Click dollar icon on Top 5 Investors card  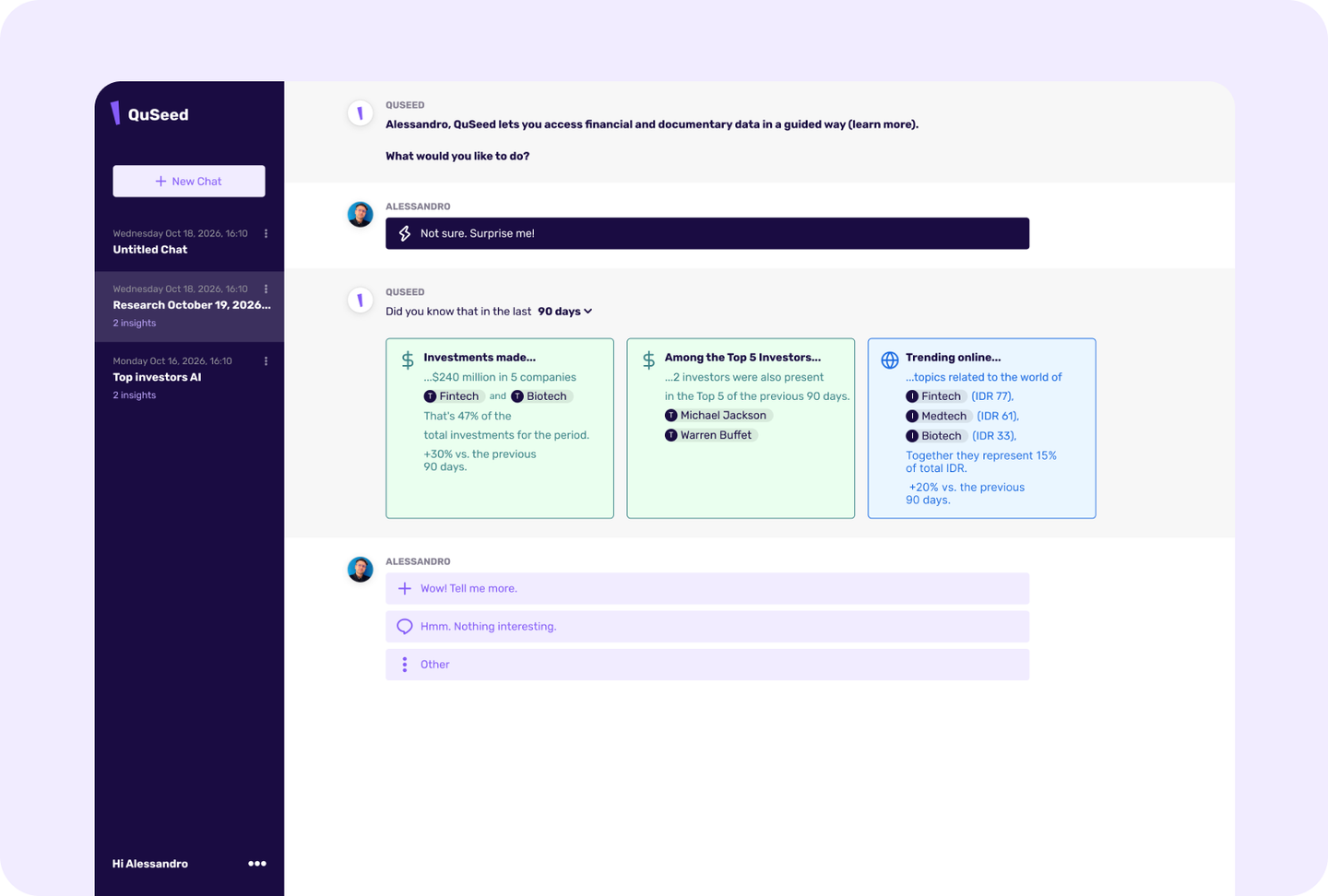648,360
